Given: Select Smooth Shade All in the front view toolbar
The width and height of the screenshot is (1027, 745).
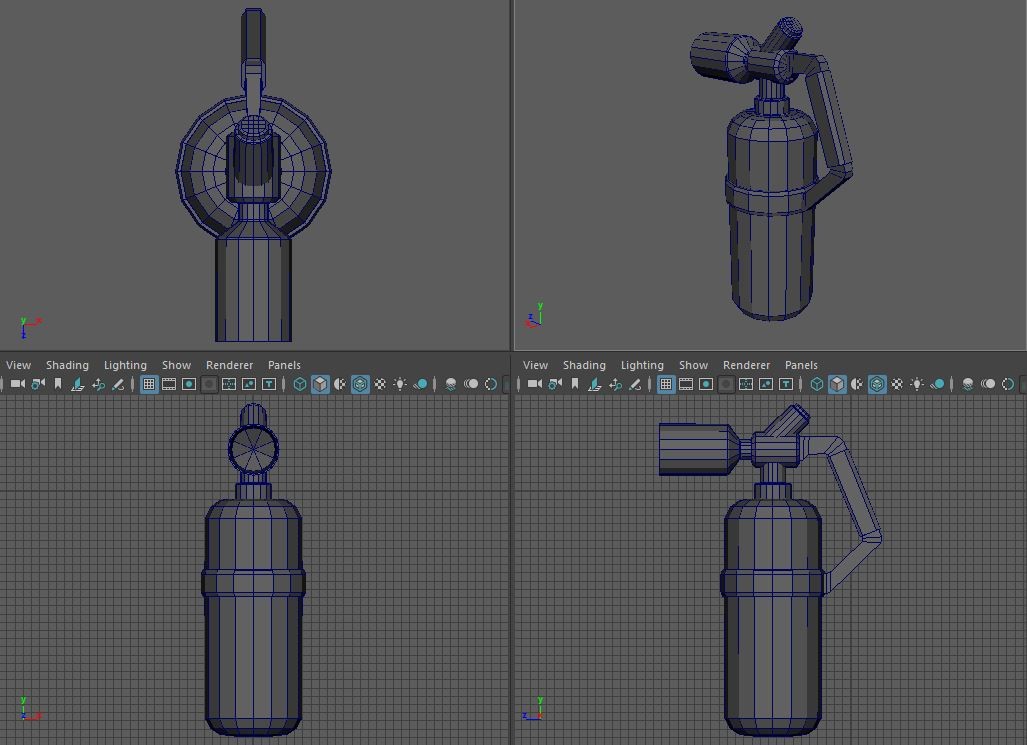Looking at the screenshot, I should pos(320,384).
